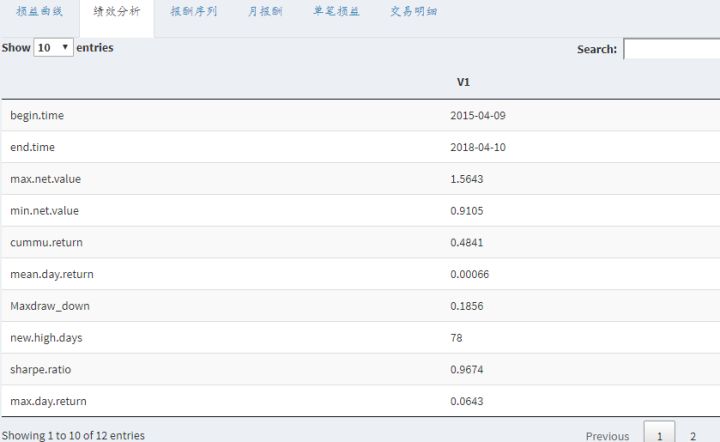Click the sharpe.ratio row label
Viewport: 720px width, 442px height.
[x=40, y=369]
